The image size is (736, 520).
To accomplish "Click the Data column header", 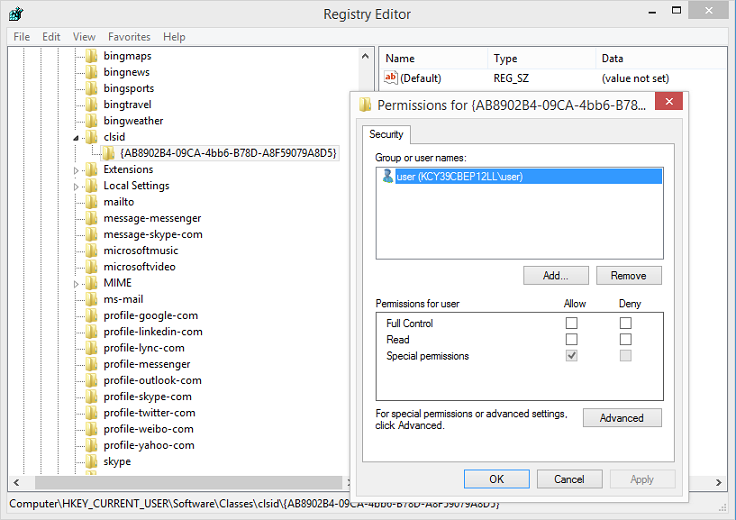I will point(661,58).
